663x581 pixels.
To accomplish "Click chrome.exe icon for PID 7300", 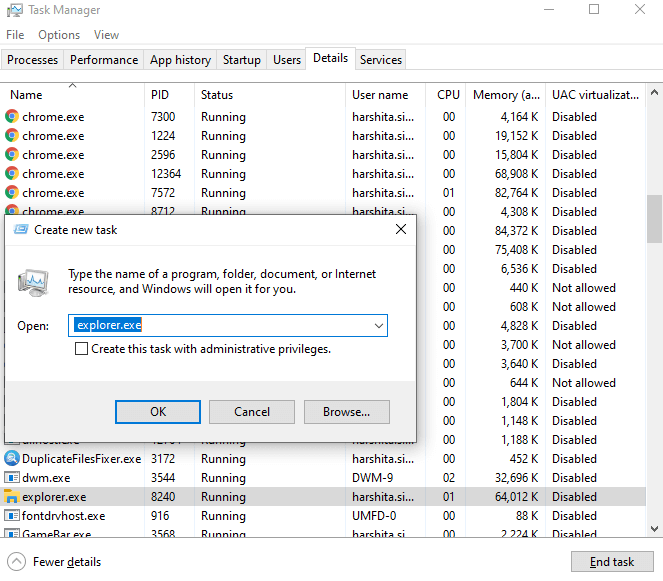I will tap(12, 117).
